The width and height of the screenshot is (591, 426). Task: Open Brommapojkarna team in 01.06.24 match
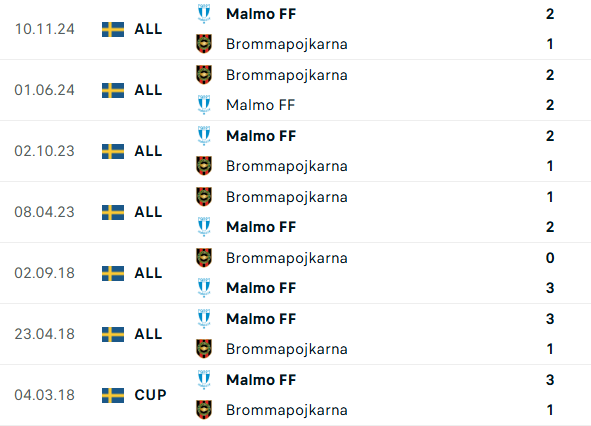(286, 75)
